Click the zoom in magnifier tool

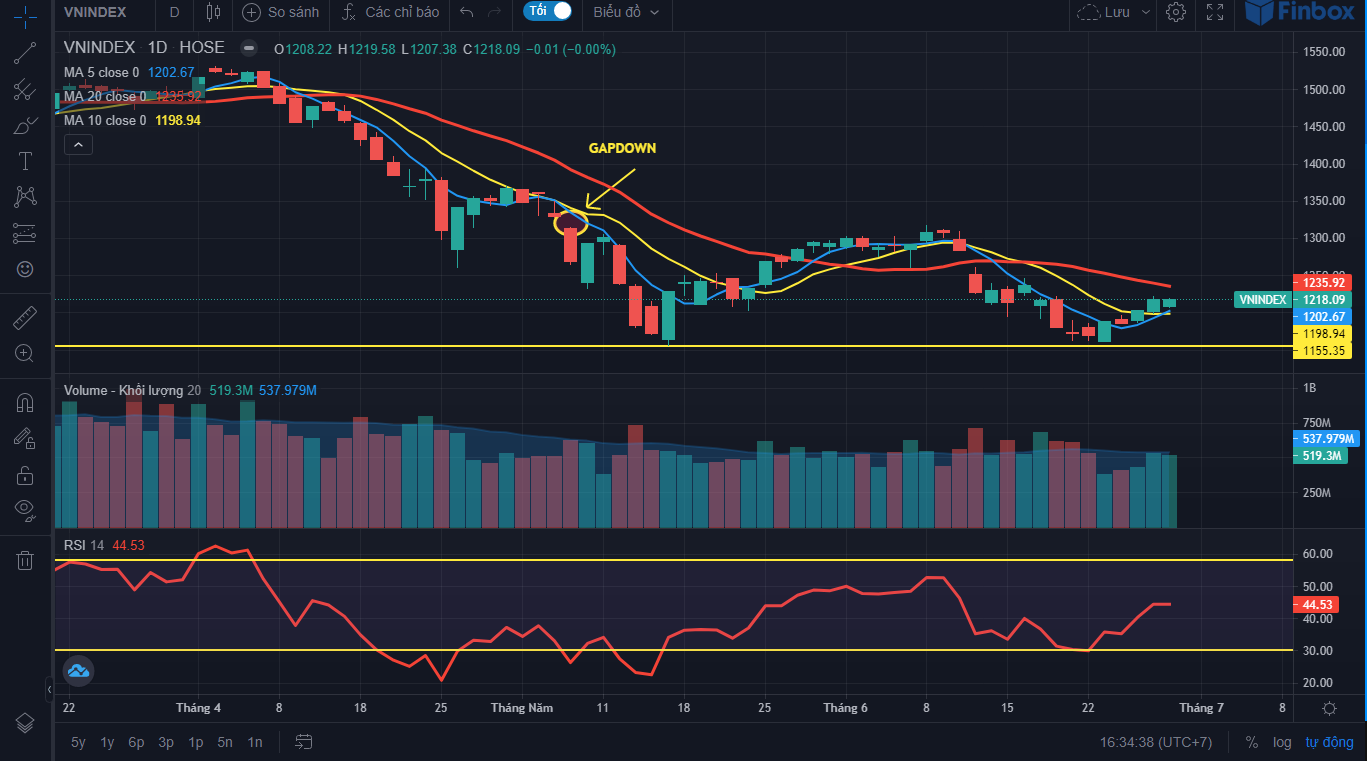[x=25, y=353]
